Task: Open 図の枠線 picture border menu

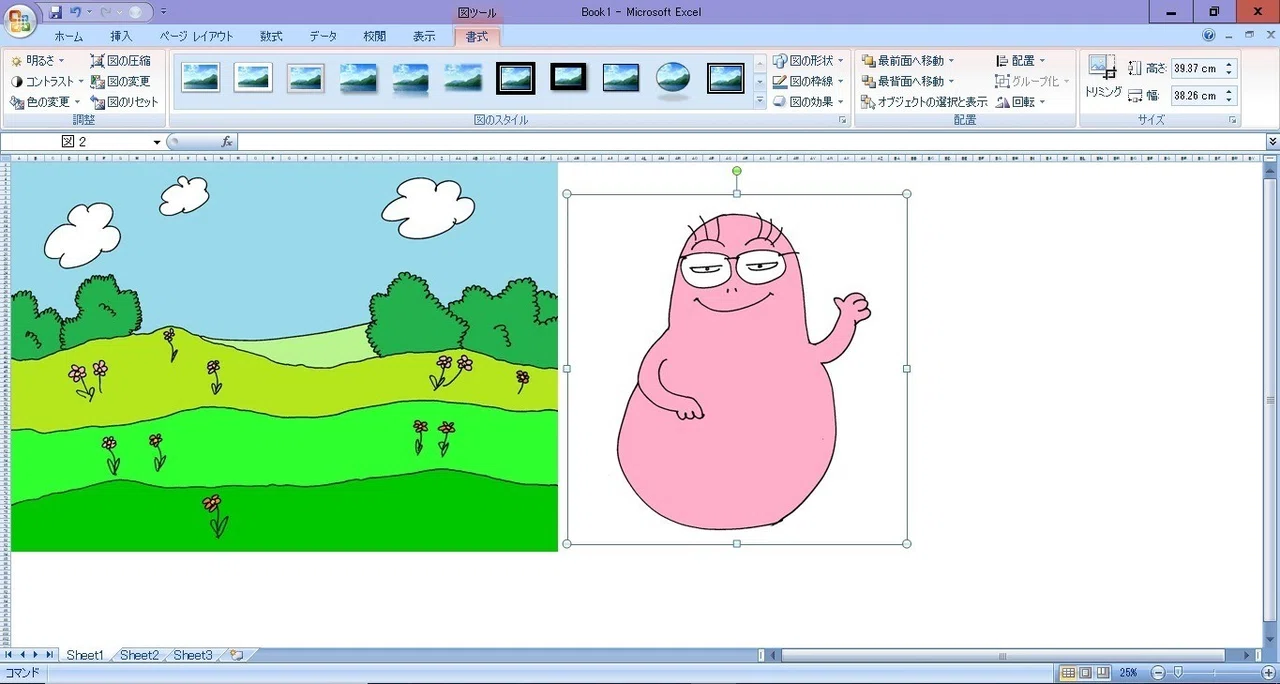Action: click(x=809, y=81)
